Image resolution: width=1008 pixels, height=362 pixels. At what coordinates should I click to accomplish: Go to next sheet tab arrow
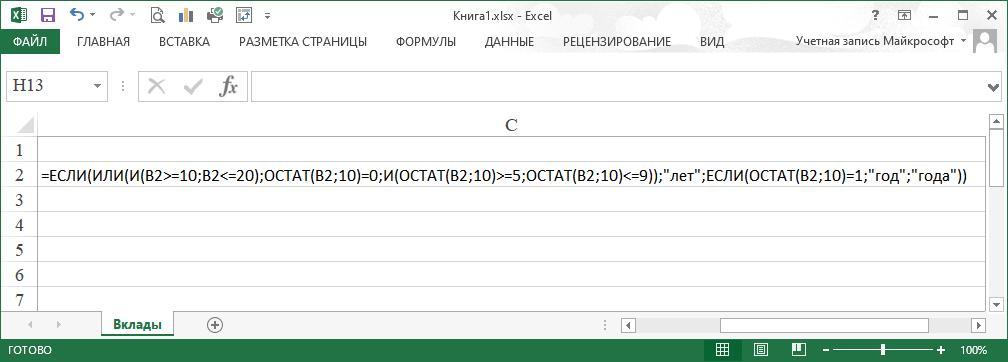click(59, 325)
